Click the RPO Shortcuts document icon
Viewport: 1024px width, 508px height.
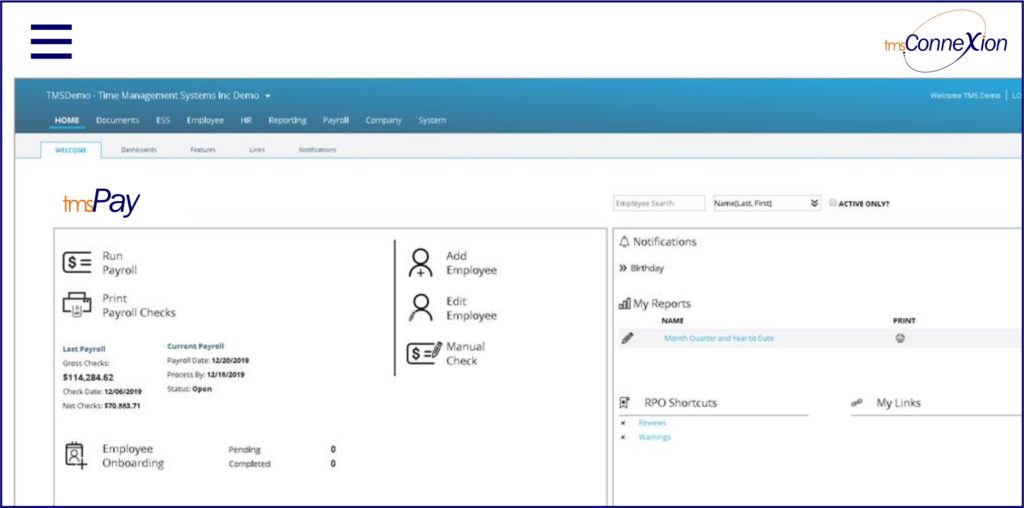tap(624, 403)
